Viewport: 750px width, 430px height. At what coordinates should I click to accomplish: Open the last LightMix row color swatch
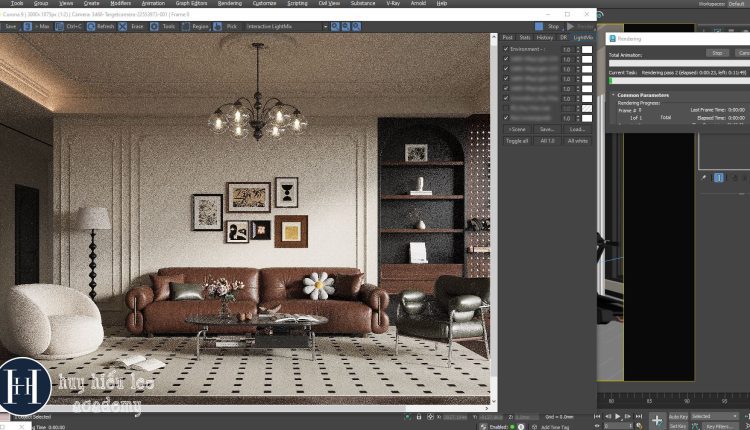(587, 118)
